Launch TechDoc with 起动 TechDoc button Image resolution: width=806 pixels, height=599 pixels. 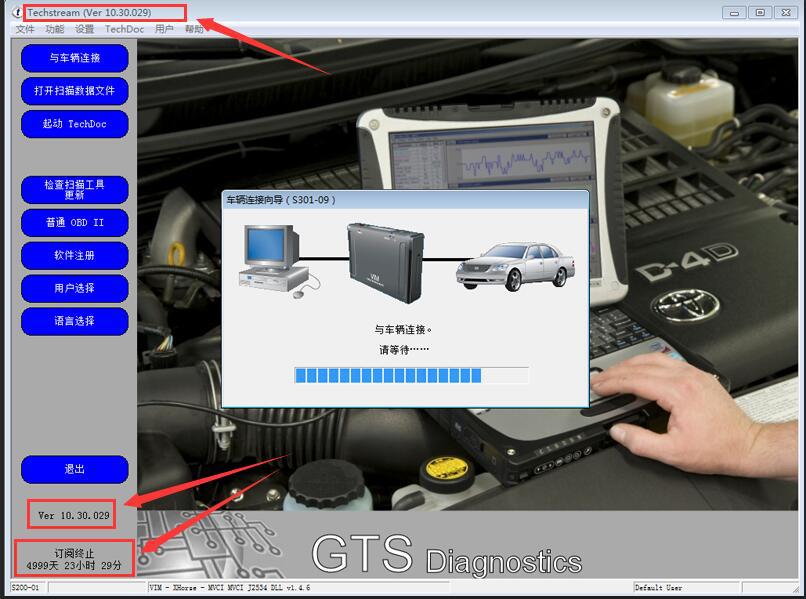[x=75, y=124]
